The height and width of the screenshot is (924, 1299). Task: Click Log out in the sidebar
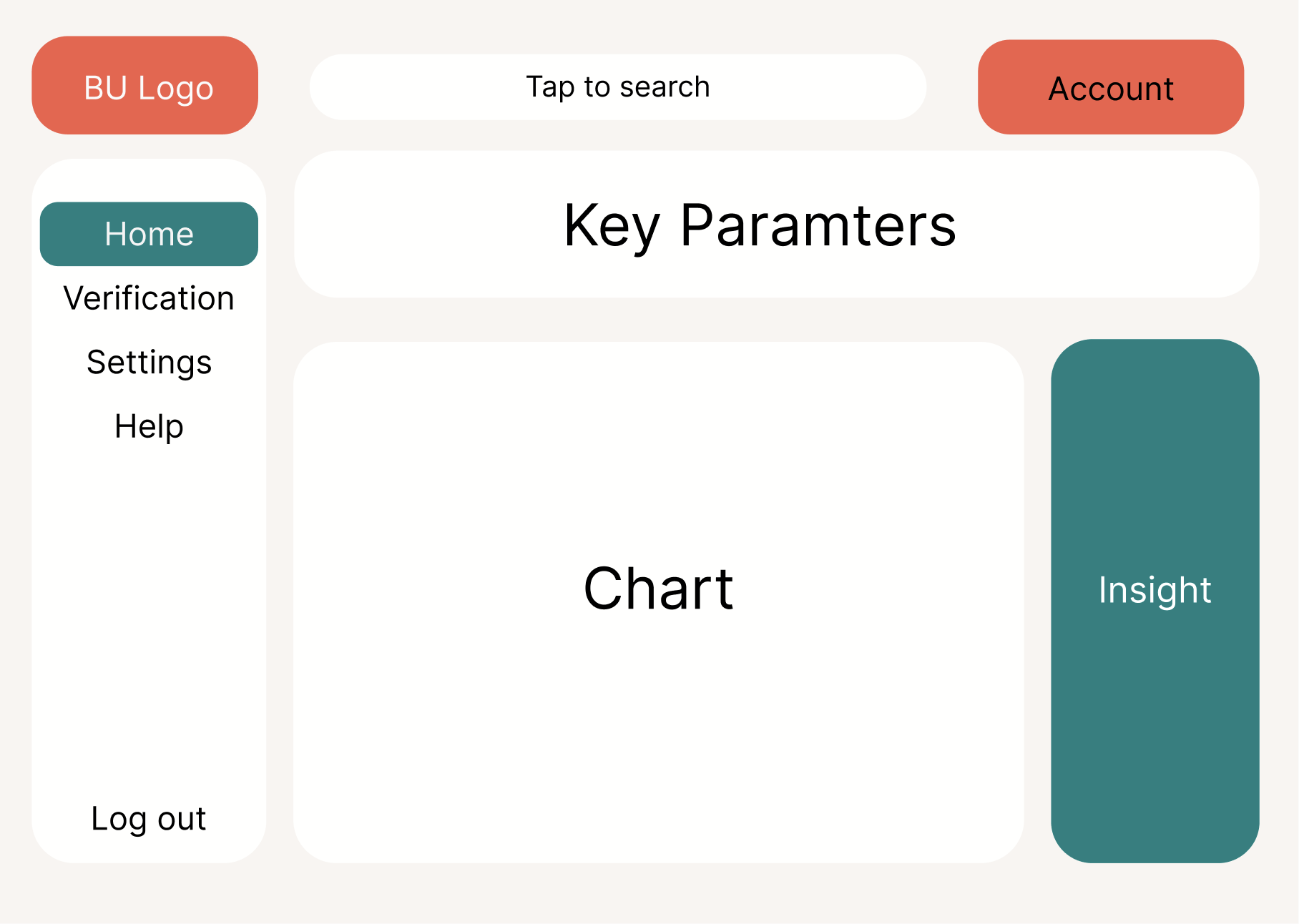(149, 818)
